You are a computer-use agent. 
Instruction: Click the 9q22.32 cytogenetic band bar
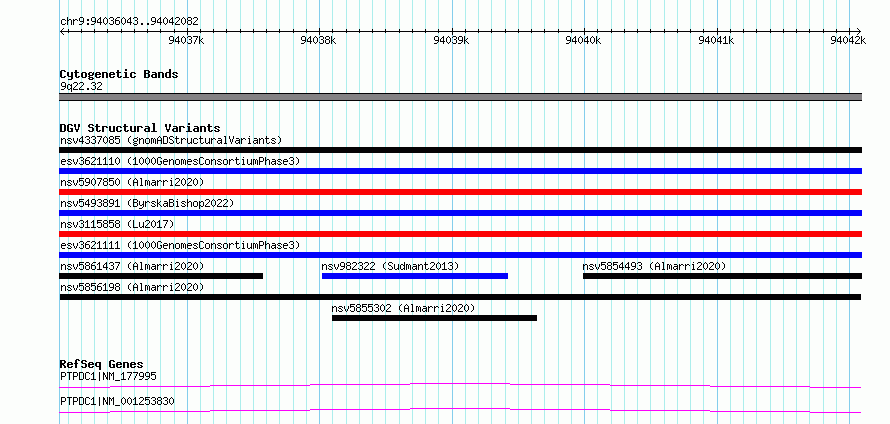pyautogui.click(x=460, y=97)
